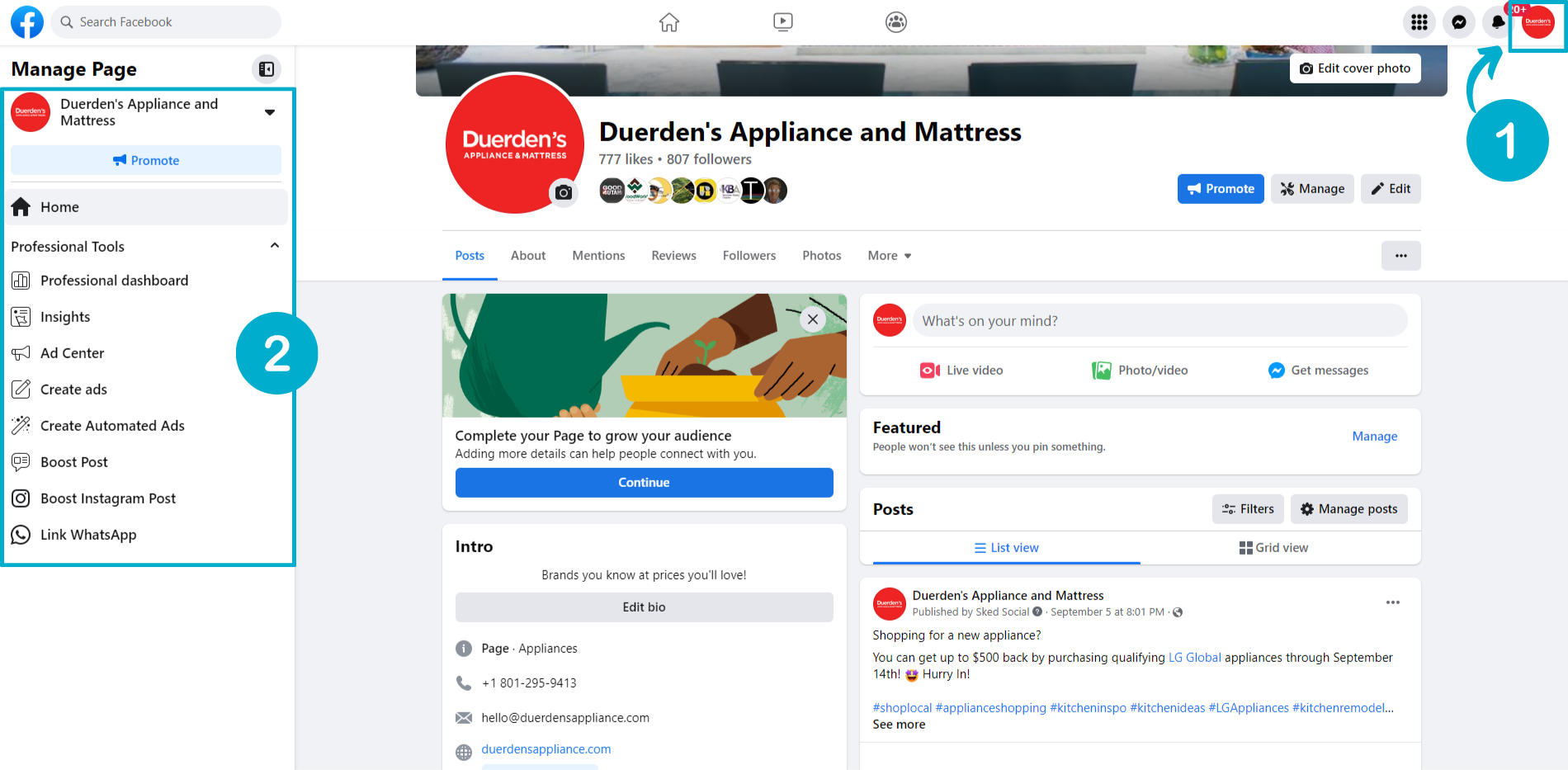Click the September 5 post timestamp
Viewport: 1568px width, 770px height.
point(1108,612)
